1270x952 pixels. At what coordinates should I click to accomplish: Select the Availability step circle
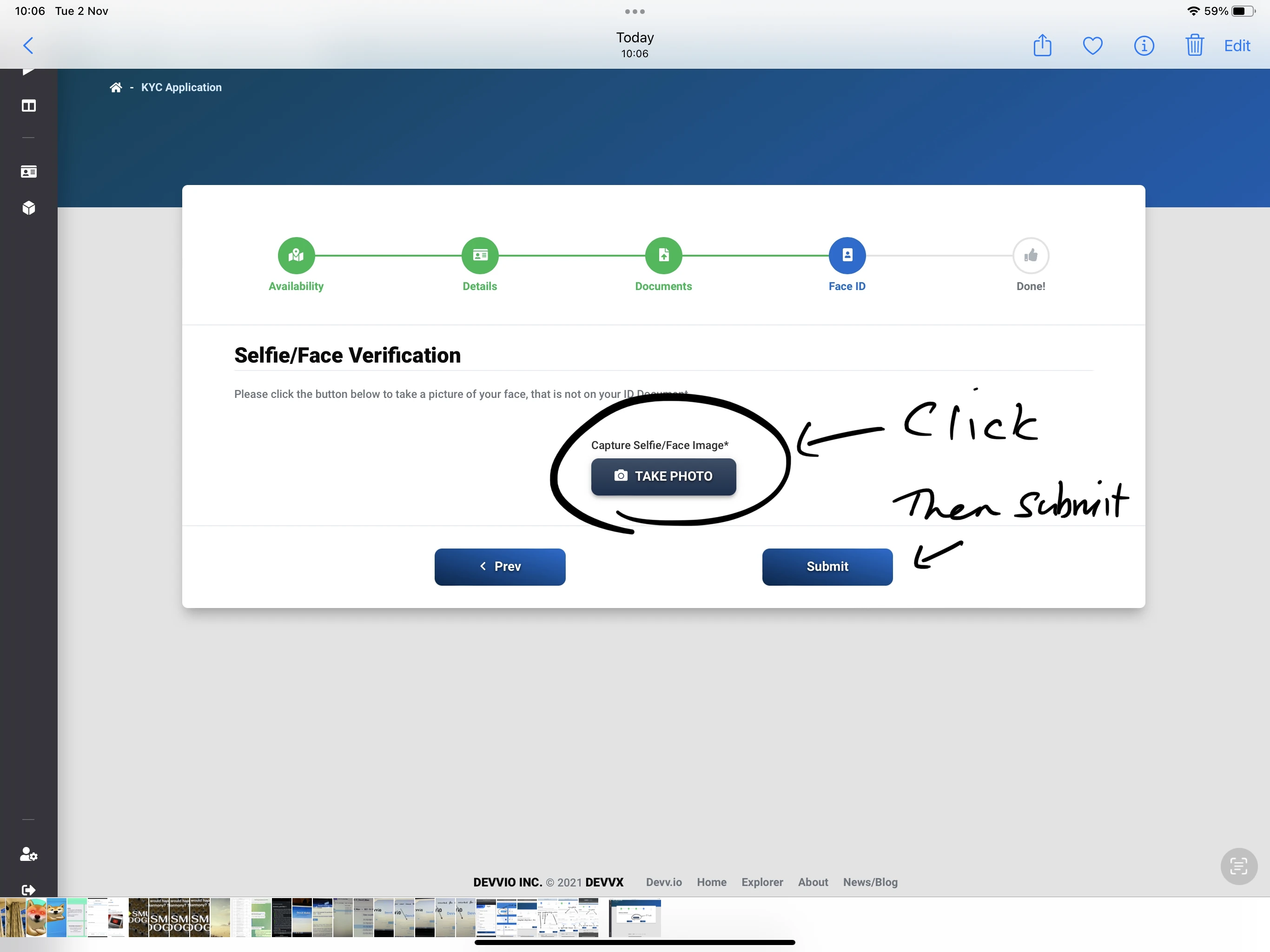pyautogui.click(x=296, y=255)
